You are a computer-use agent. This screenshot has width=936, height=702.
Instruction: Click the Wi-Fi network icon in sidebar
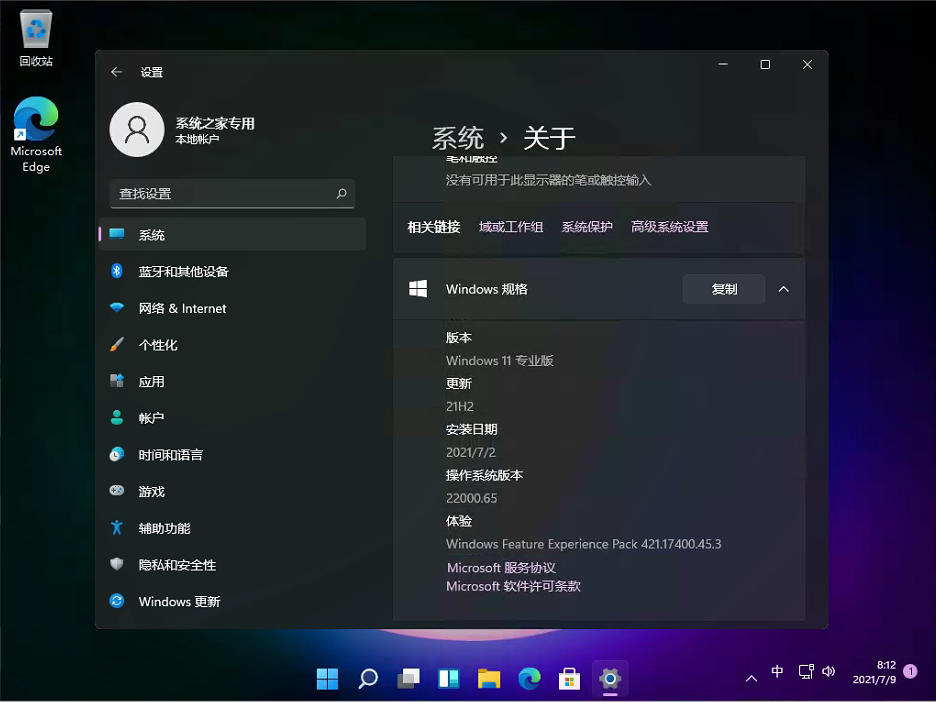click(x=117, y=307)
